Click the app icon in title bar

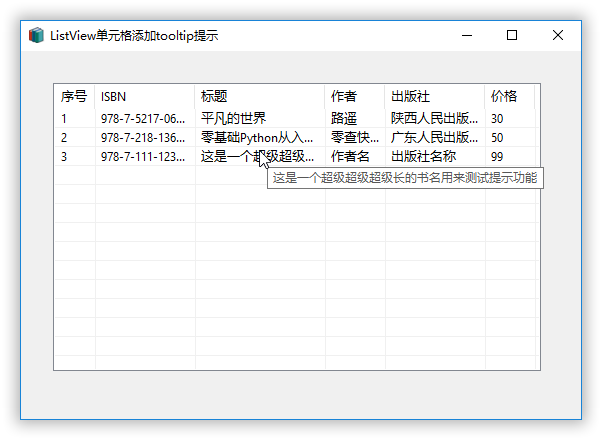click(37, 35)
